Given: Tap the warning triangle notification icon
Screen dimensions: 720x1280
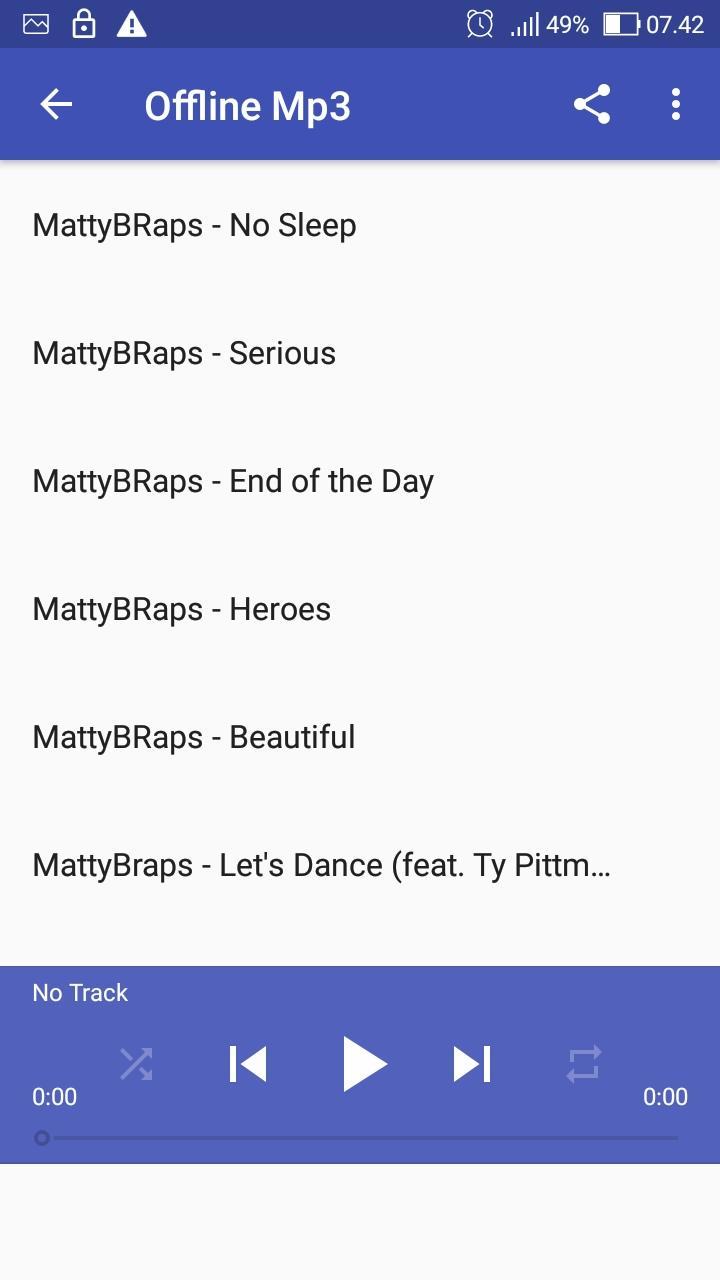Looking at the screenshot, I should [132, 24].
